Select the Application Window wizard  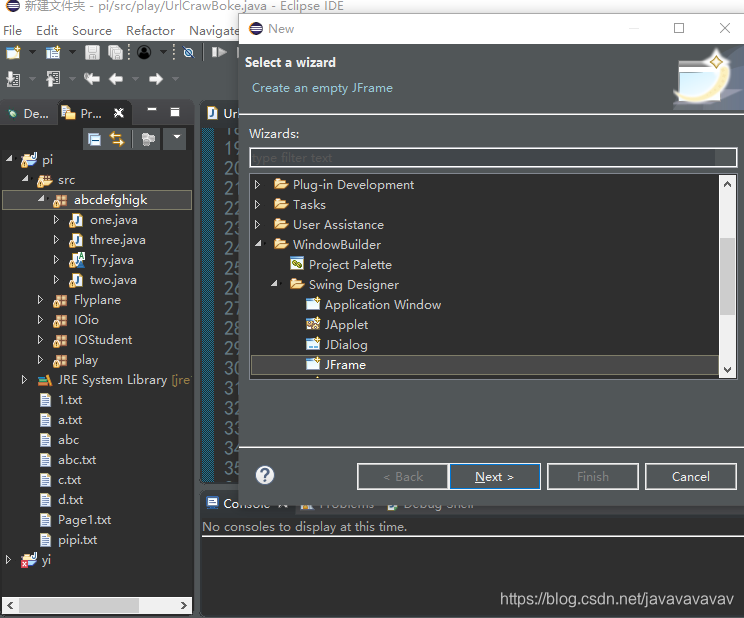pyautogui.click(x=382, y=305)
